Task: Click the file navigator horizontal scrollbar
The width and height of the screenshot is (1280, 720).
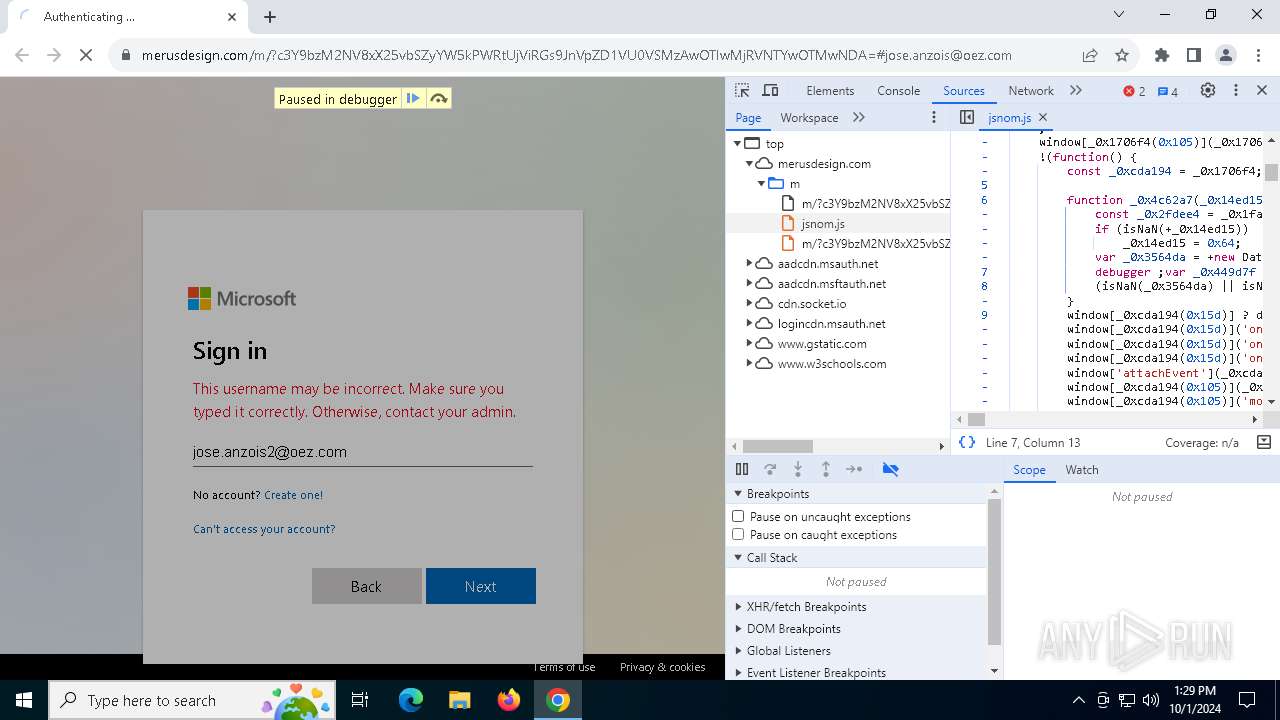Action: [x=777, y=446]
